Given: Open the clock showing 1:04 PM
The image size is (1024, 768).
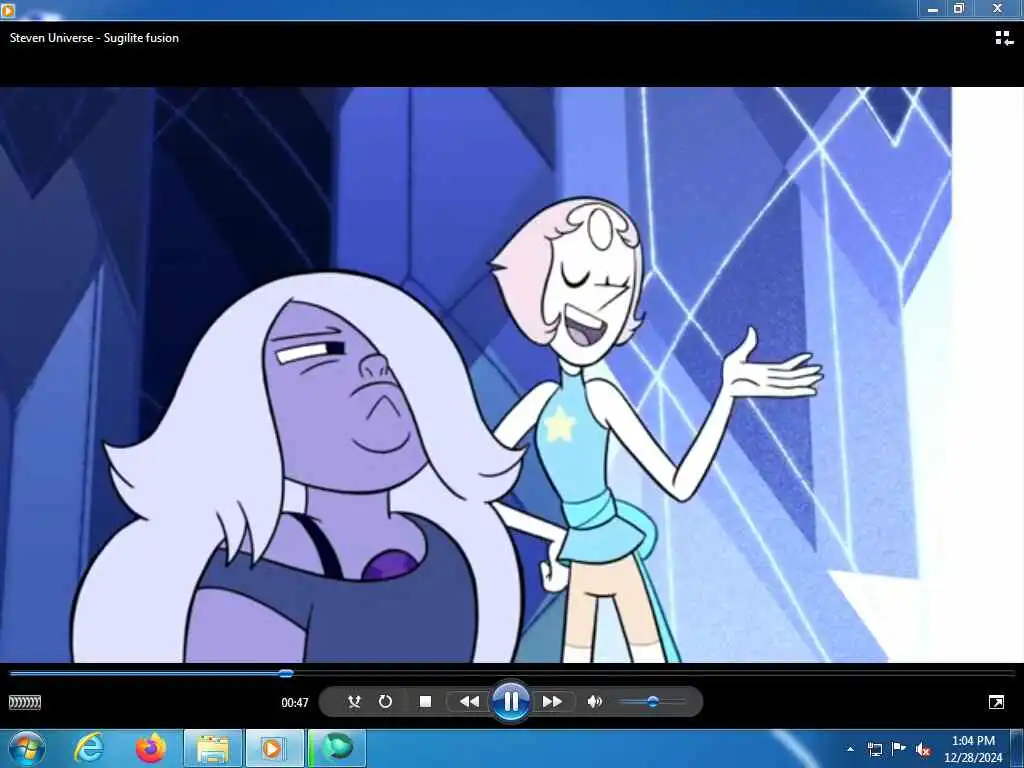Looking at the screenshot, I should pyautogui.click(x=973, y=749).
